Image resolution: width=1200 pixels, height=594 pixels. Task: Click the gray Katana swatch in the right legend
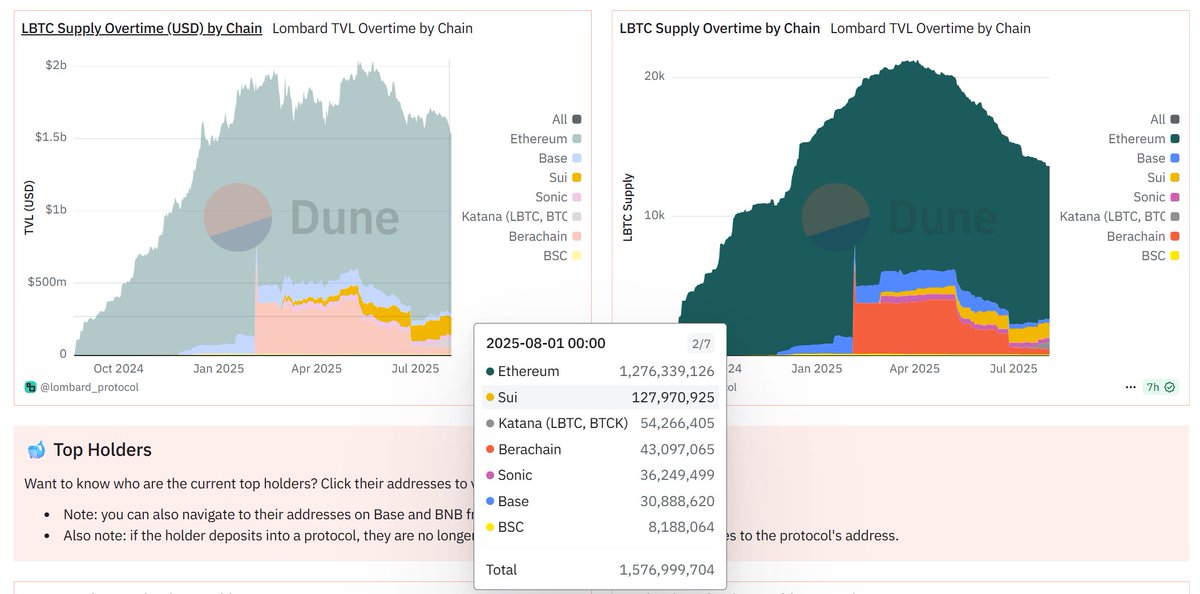(1176, 217)
